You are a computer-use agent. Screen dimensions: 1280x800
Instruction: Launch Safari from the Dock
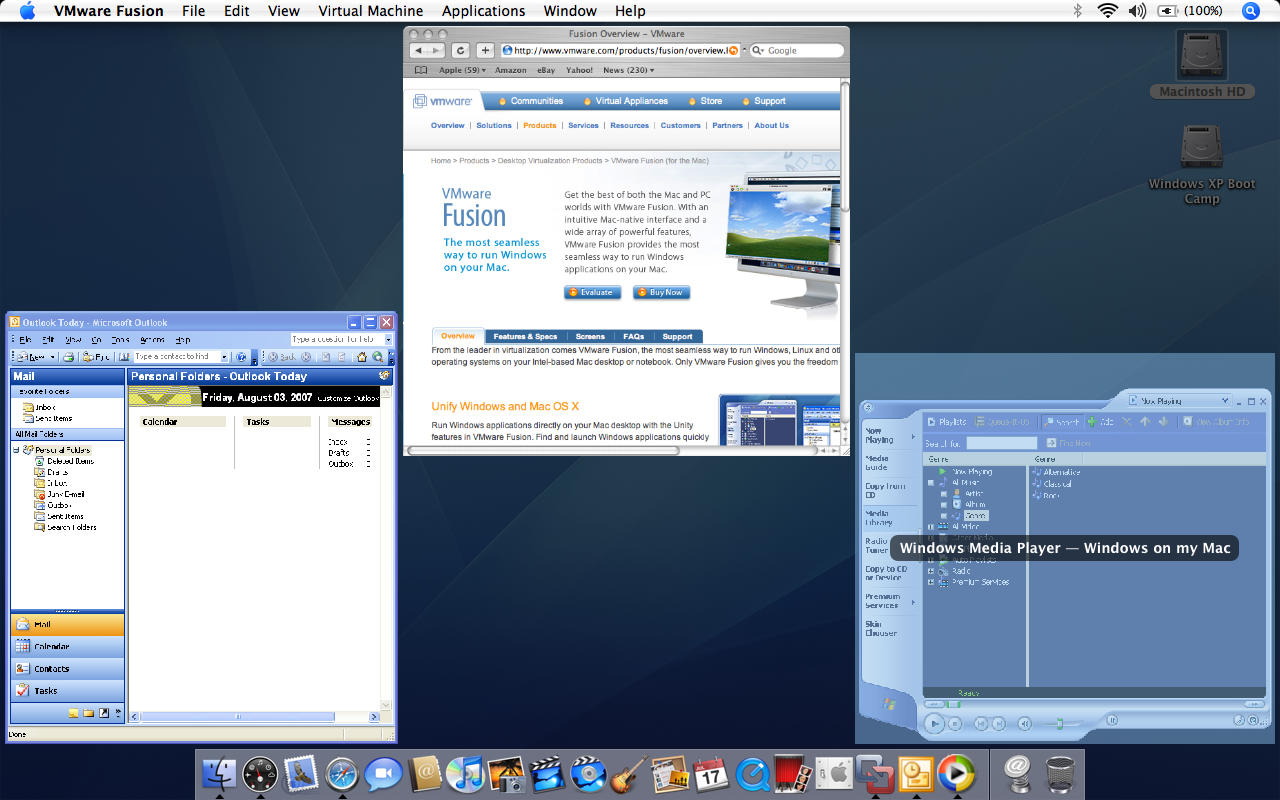(341, 774)
